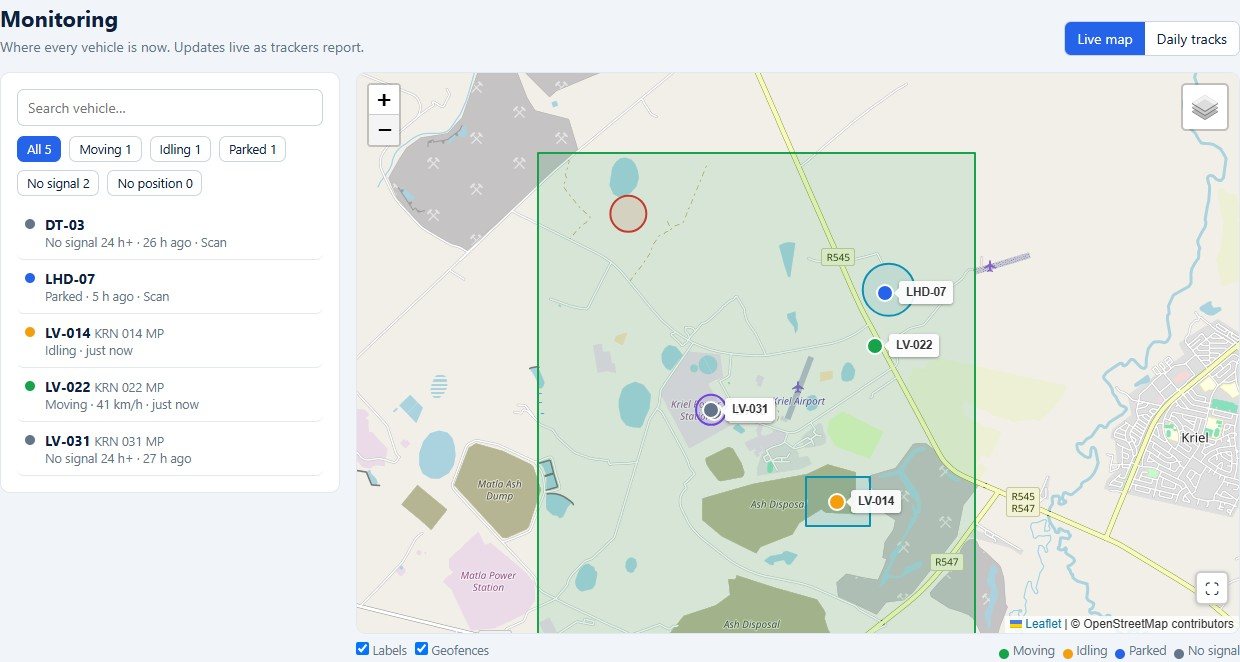Click the LV-022 green map marker
The height and width of the screenshot is (662, 1240).
pos(875,346)
